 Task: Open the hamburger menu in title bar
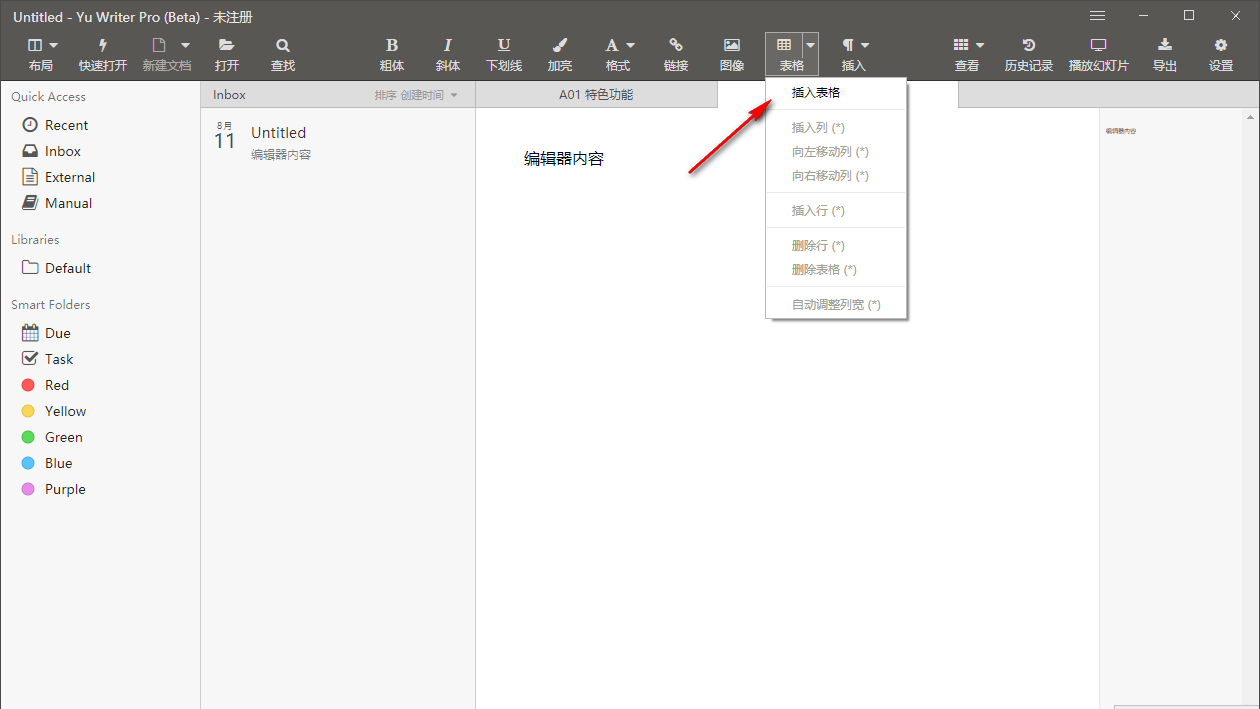pos(1097,16)
